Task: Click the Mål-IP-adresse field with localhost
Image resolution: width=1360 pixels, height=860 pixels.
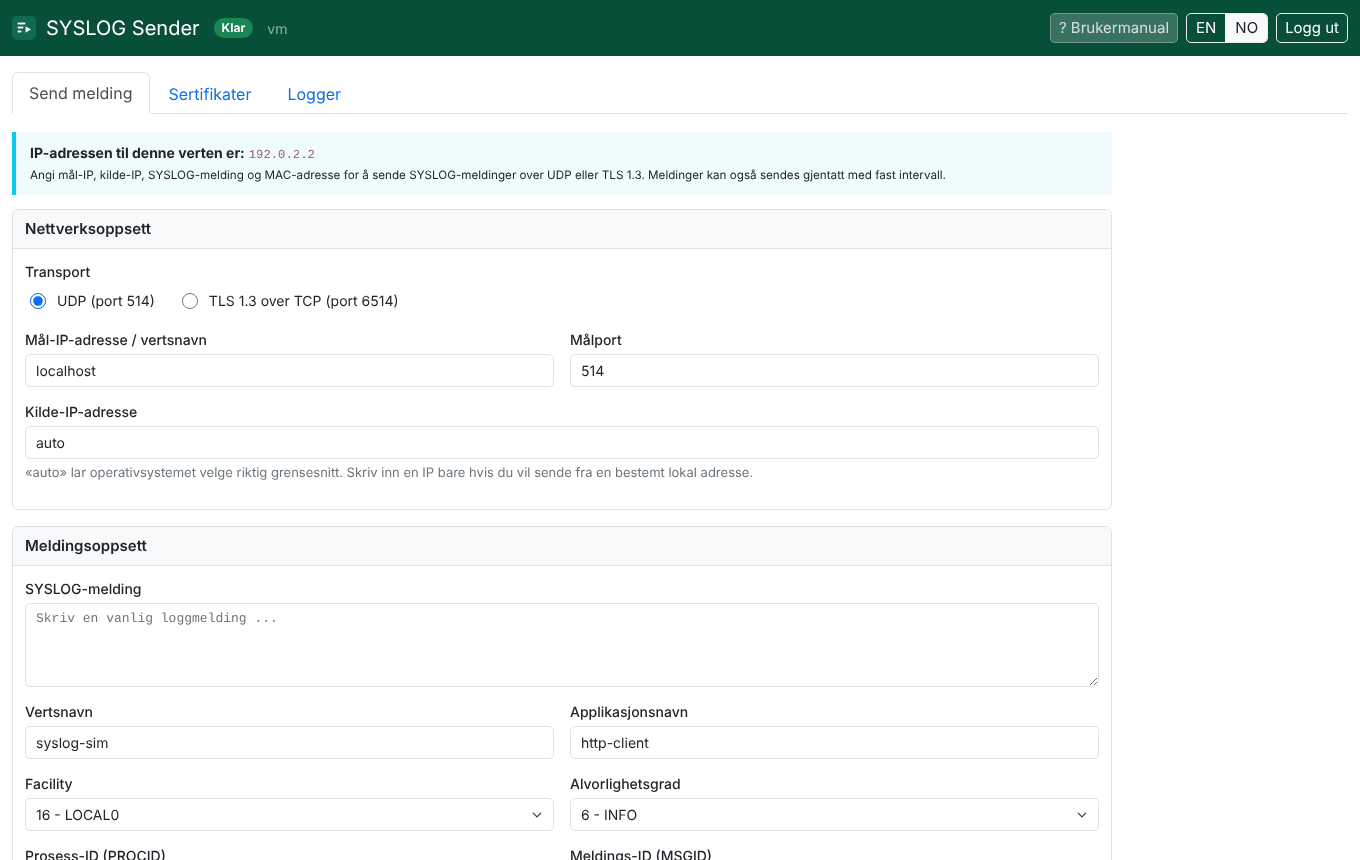Action: (x=289, y=371)
